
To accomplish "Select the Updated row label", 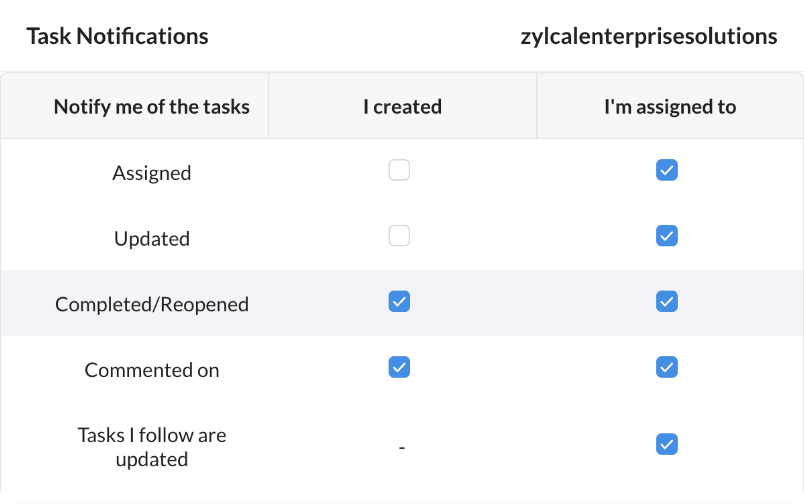I will click(x=152, y=239).
